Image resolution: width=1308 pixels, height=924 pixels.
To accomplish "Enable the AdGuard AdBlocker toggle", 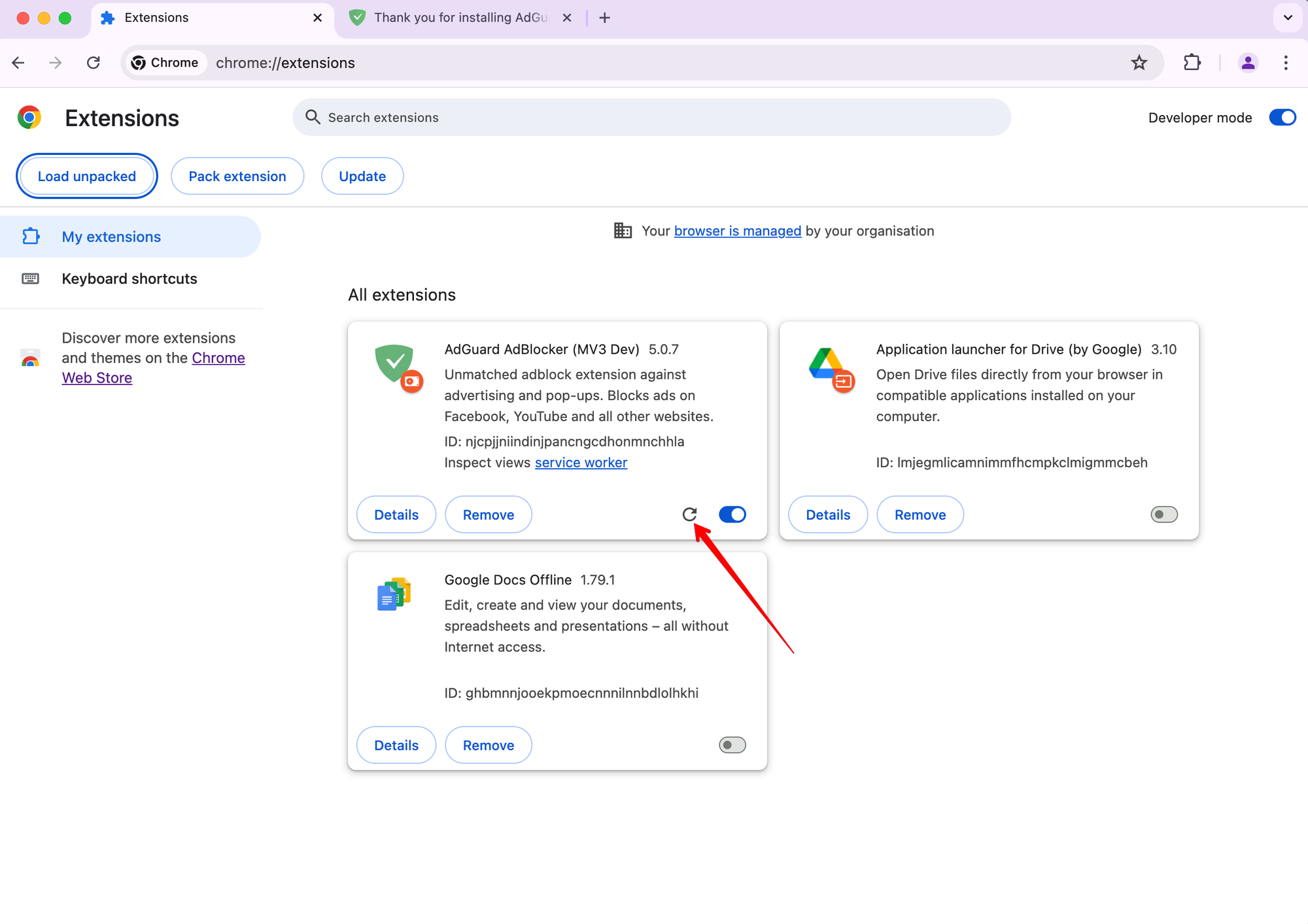I will point(732,513).
